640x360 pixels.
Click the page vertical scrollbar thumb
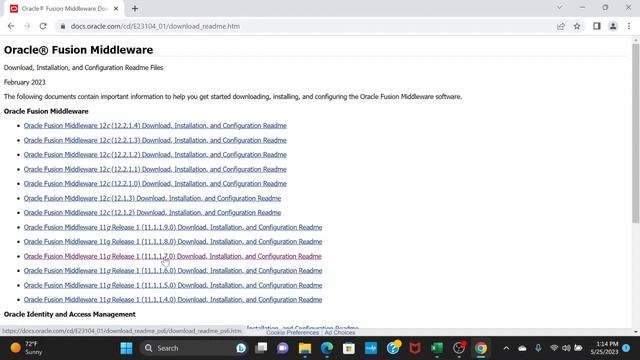point(636,133)
